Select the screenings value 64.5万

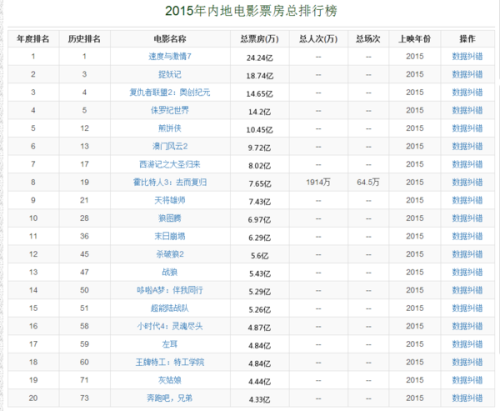tap(368, 182)
